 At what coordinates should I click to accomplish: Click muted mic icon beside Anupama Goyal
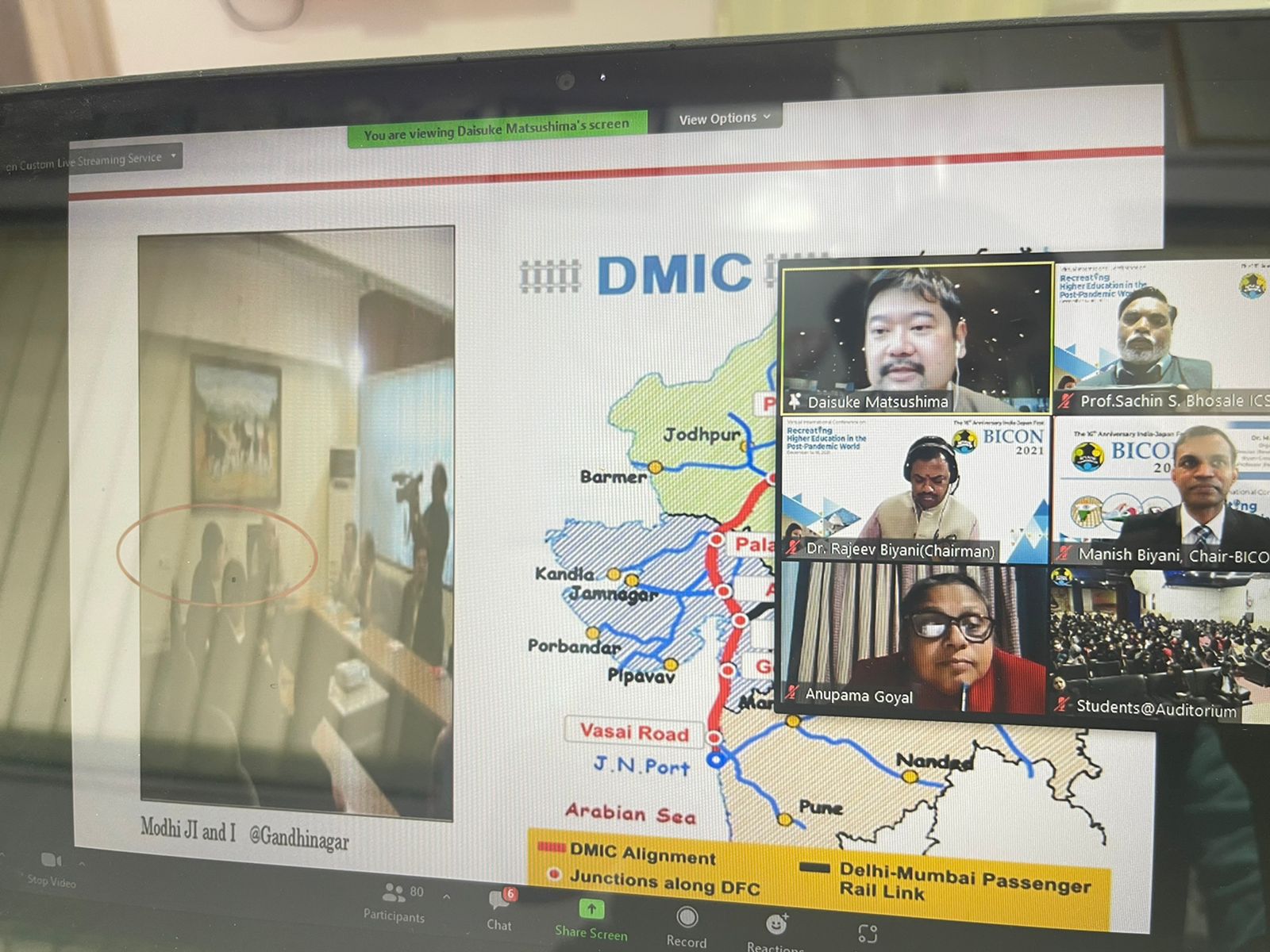tap(791, 693)
